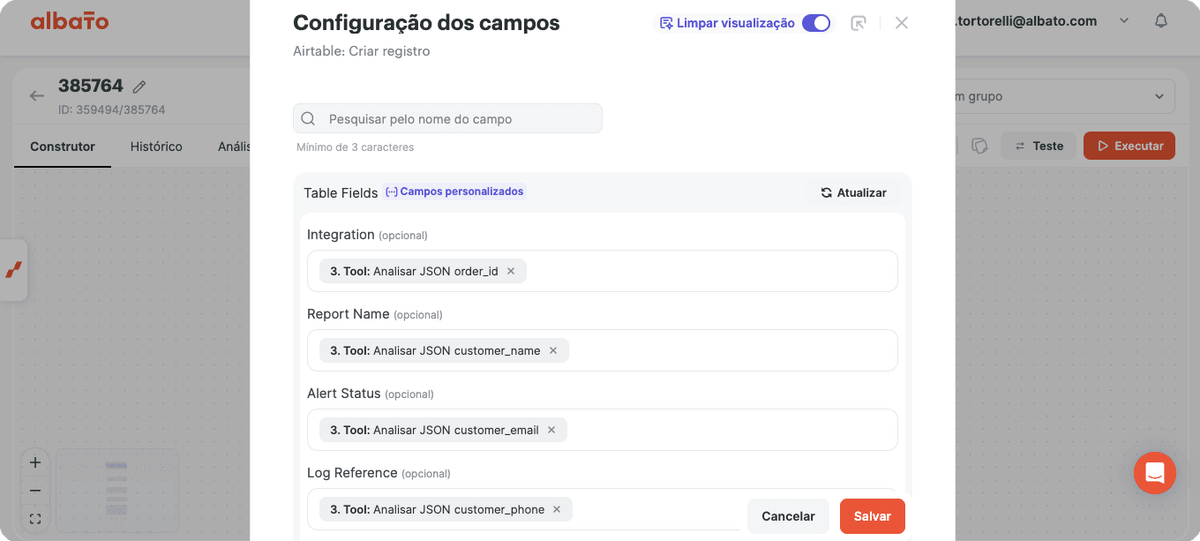Image resolution: width=1200 pixels, height=541 pixels.
Task: Remove the customer_phone tag with its x
Action: point(557,509)
